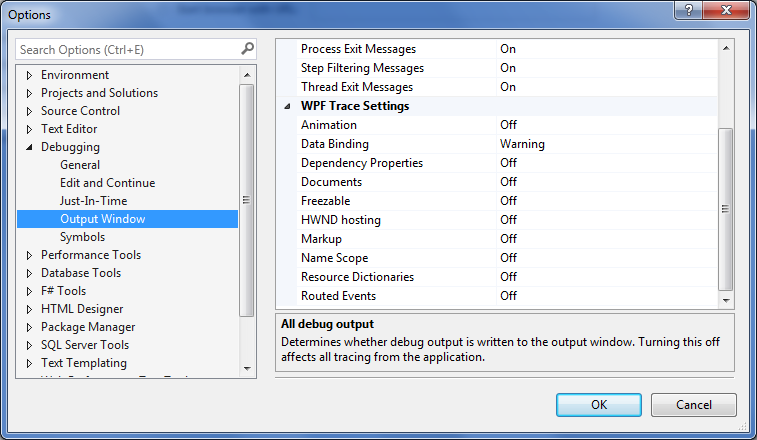
Task: Select Just-In-Time under Debugging
Action: pos(93,201)
